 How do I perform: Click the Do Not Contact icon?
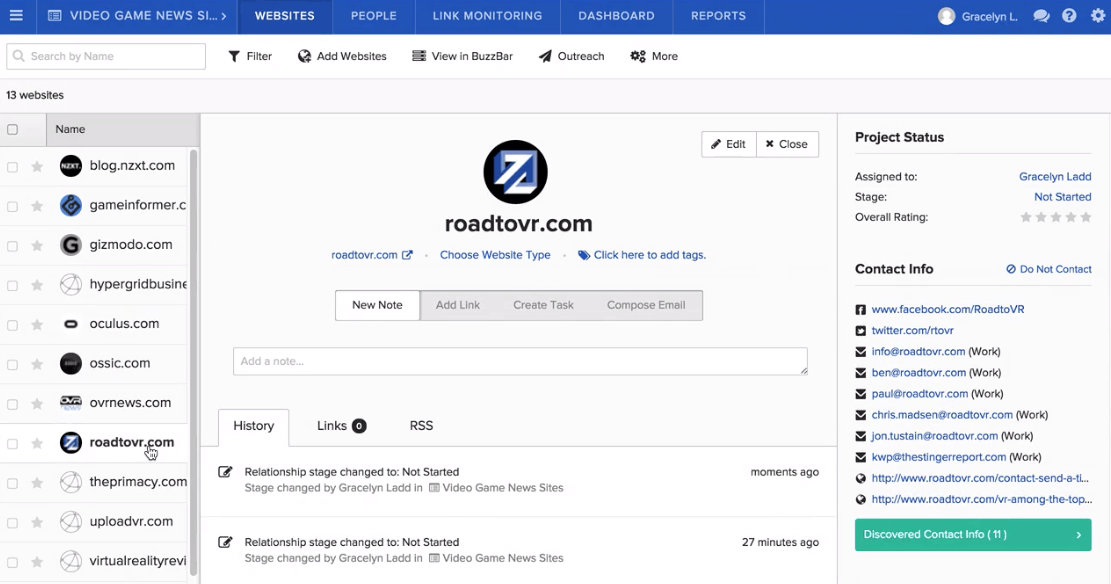coord(1011,269)
